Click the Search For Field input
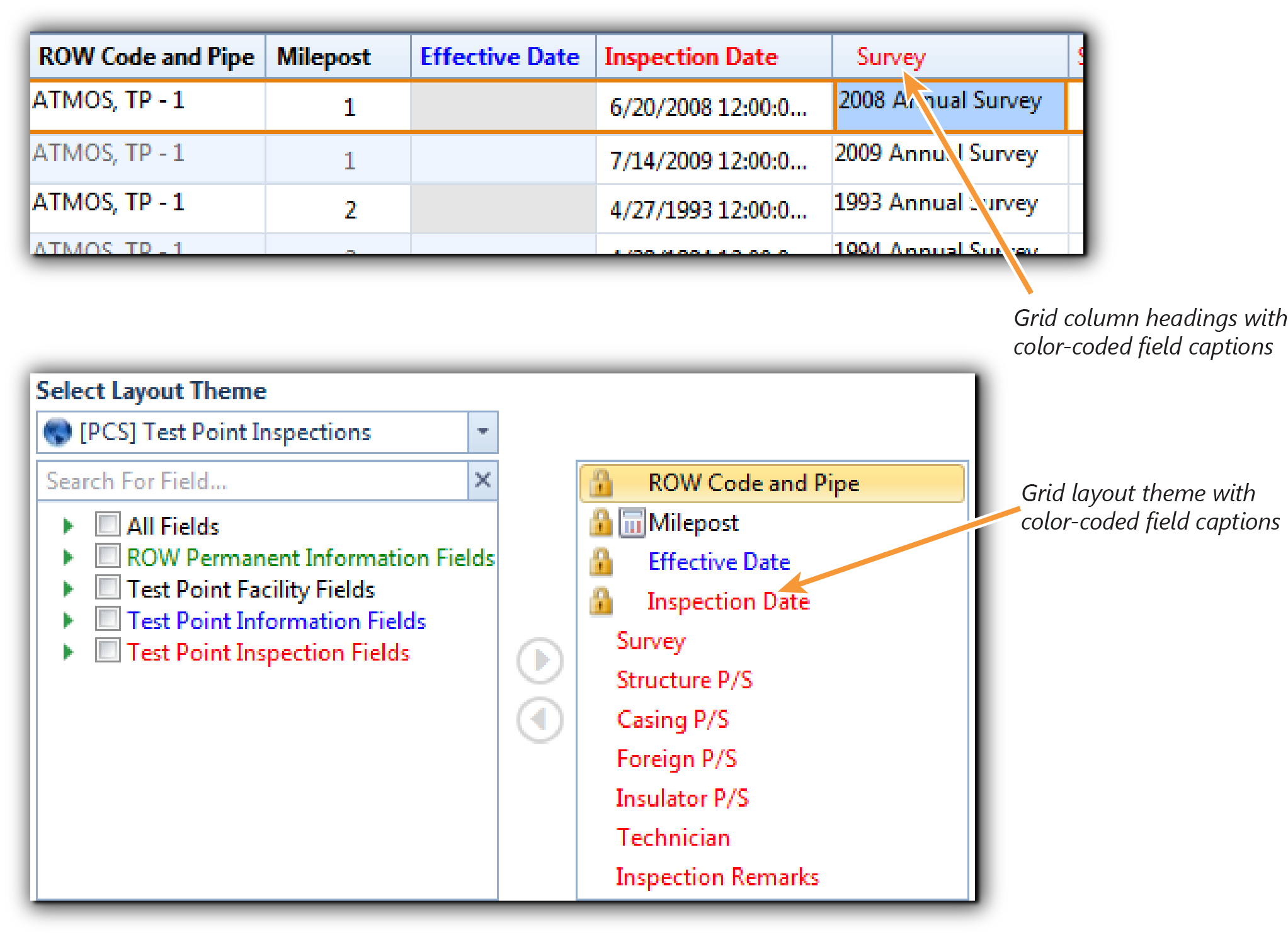 point(253,480)
